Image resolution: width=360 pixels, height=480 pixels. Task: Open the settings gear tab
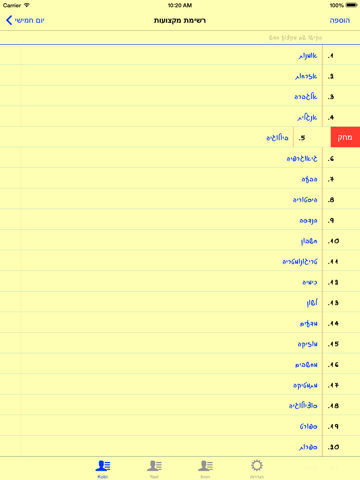click(x=257, y=469)
